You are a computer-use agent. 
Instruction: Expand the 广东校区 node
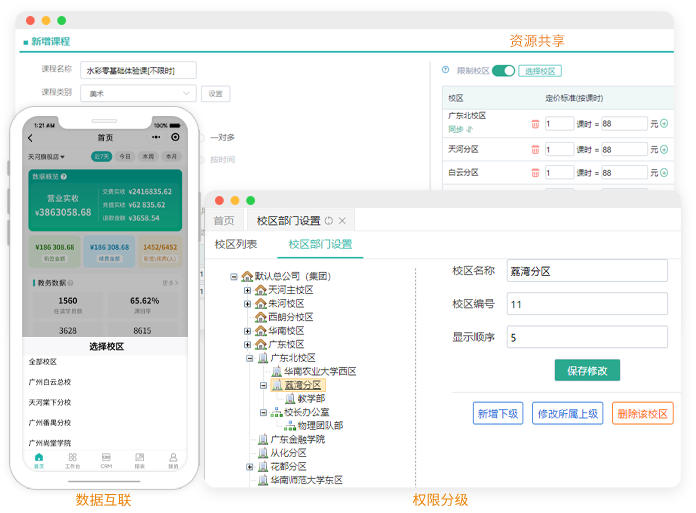point(248,344)
